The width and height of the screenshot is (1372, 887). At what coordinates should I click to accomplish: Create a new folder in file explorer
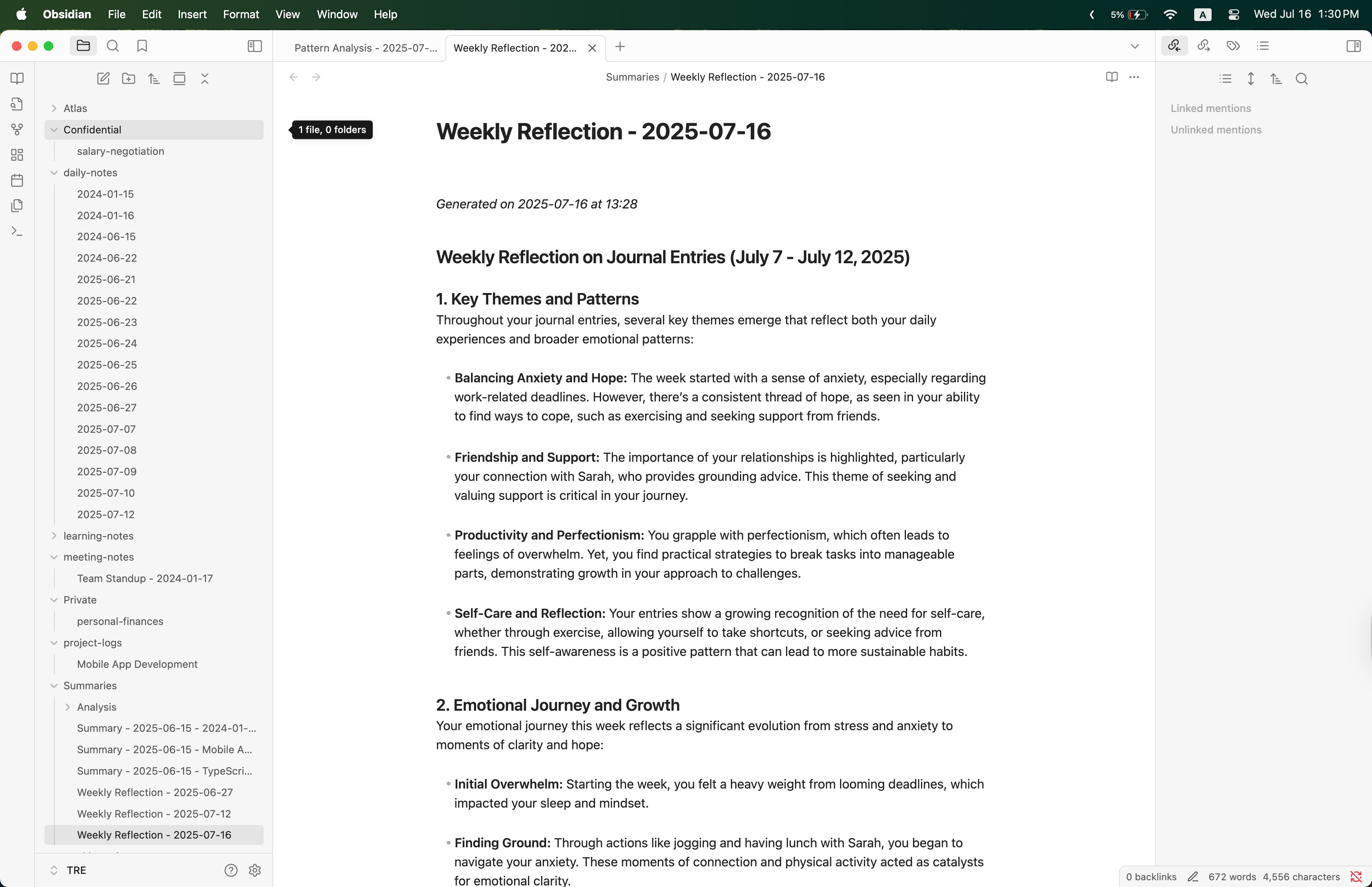point(128,79)
